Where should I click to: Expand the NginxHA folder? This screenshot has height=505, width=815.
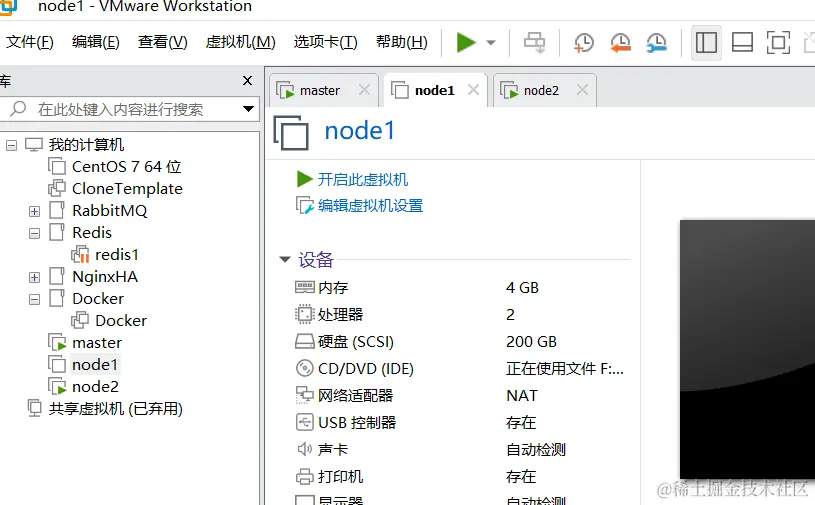click(x=34, y=277)
